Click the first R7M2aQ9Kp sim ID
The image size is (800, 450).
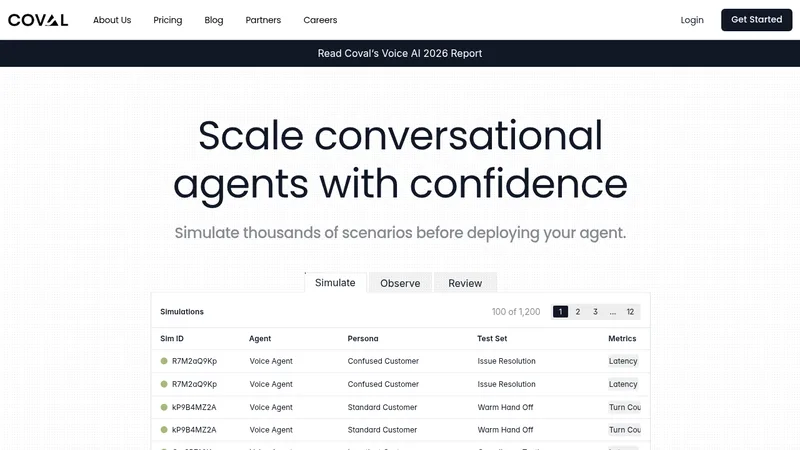[194, 361]
